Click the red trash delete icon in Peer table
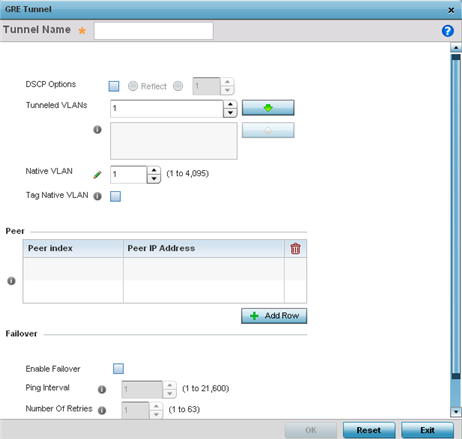462x439 pixels. click(295, 248)
